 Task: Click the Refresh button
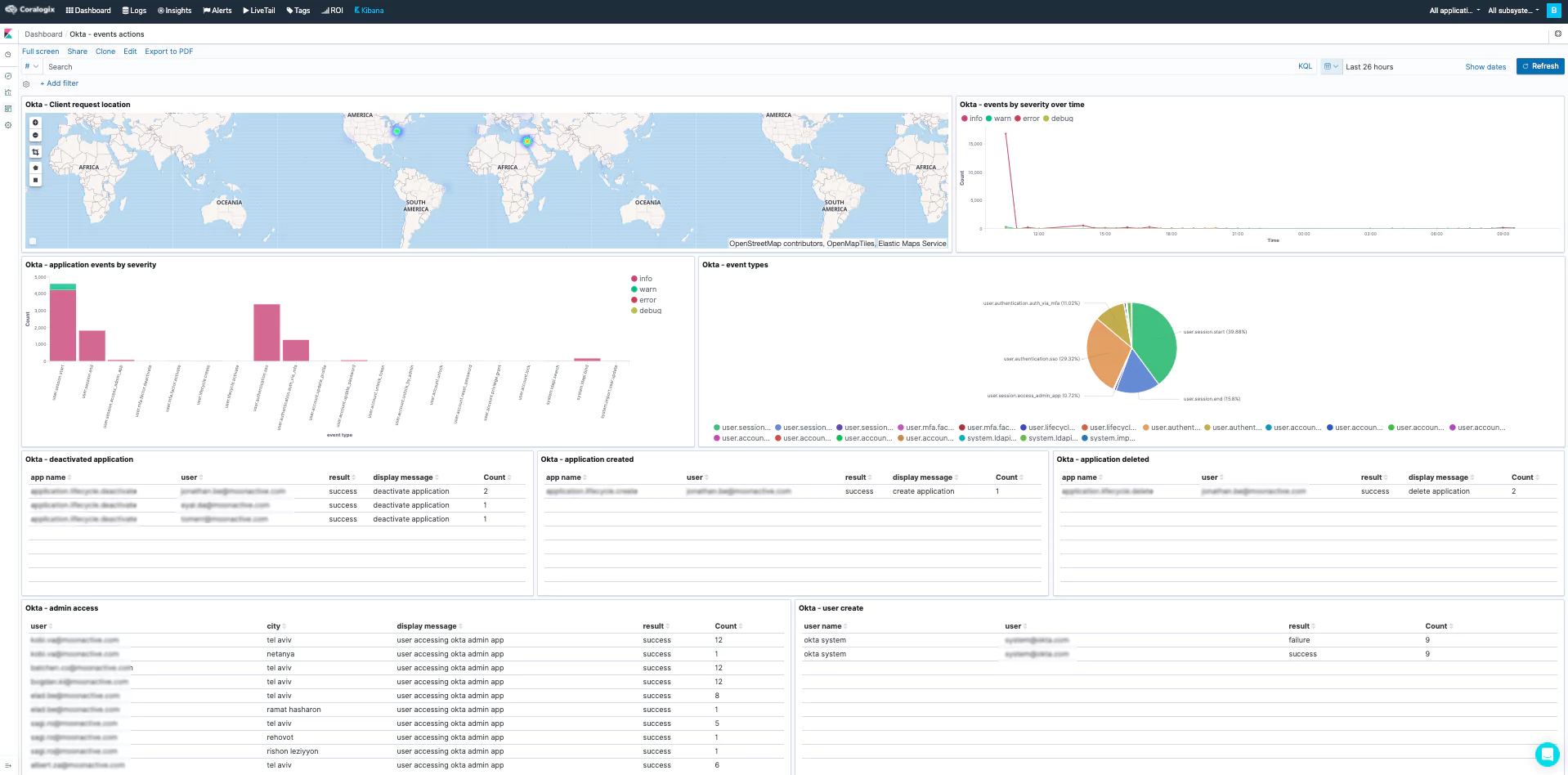1540,66
